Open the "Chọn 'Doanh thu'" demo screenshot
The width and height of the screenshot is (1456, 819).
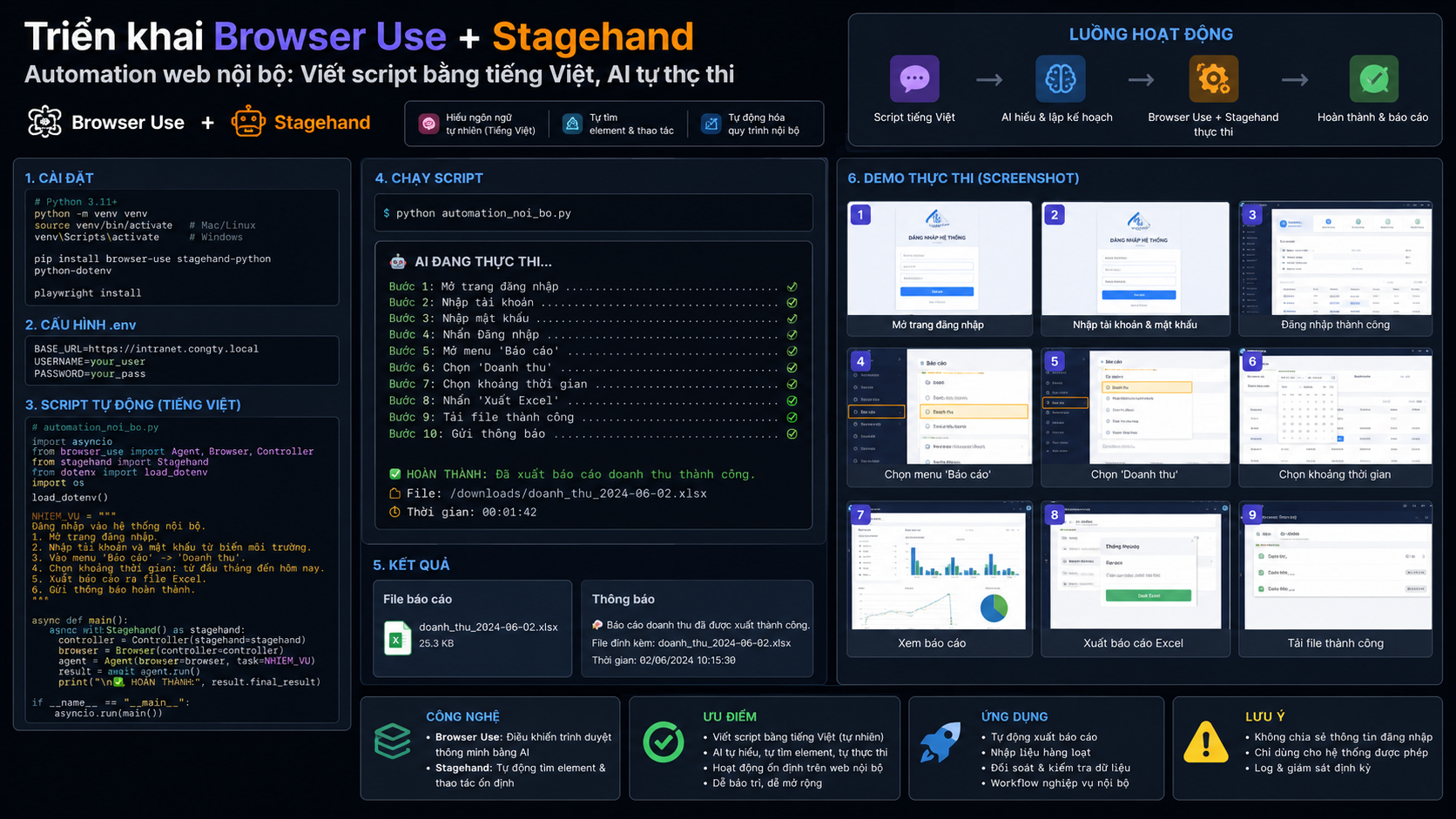pos(1136,406)
